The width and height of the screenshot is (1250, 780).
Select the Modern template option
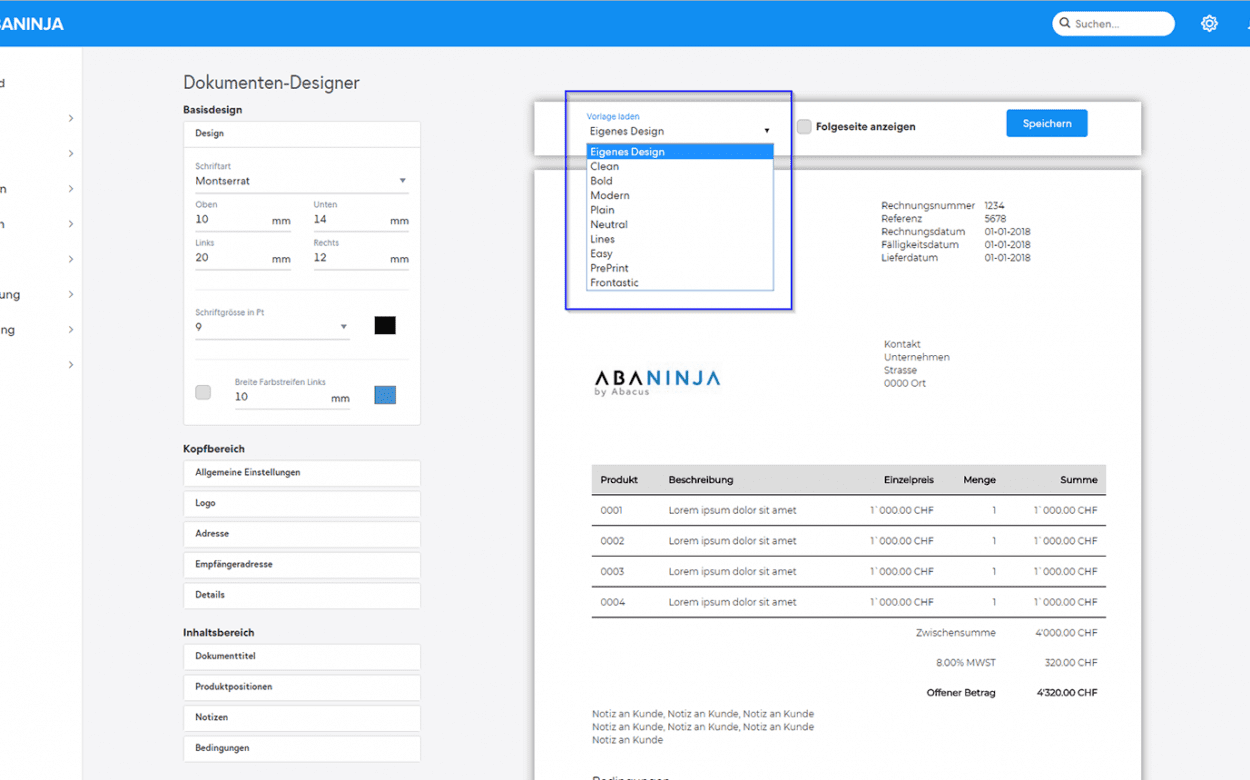[609, 196]
